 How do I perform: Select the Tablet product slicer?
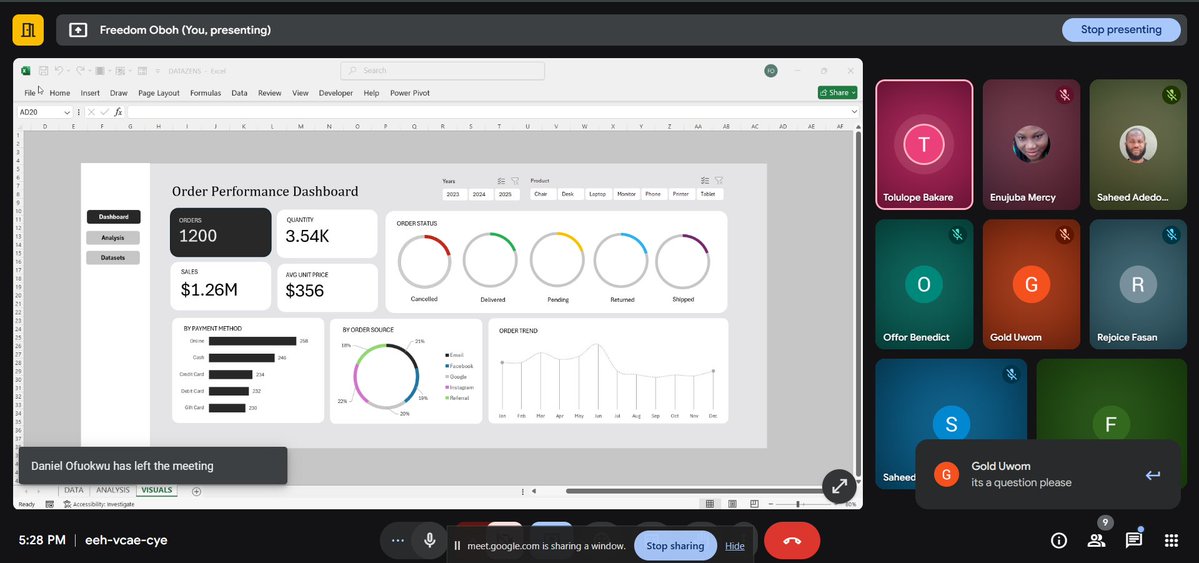coord(708,194)
